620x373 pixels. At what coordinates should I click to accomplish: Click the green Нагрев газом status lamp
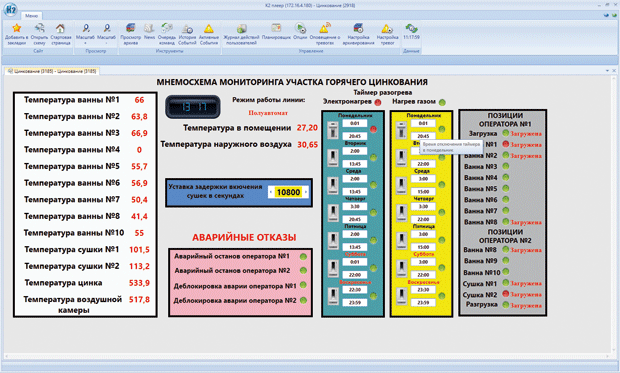tap(442, 102)
